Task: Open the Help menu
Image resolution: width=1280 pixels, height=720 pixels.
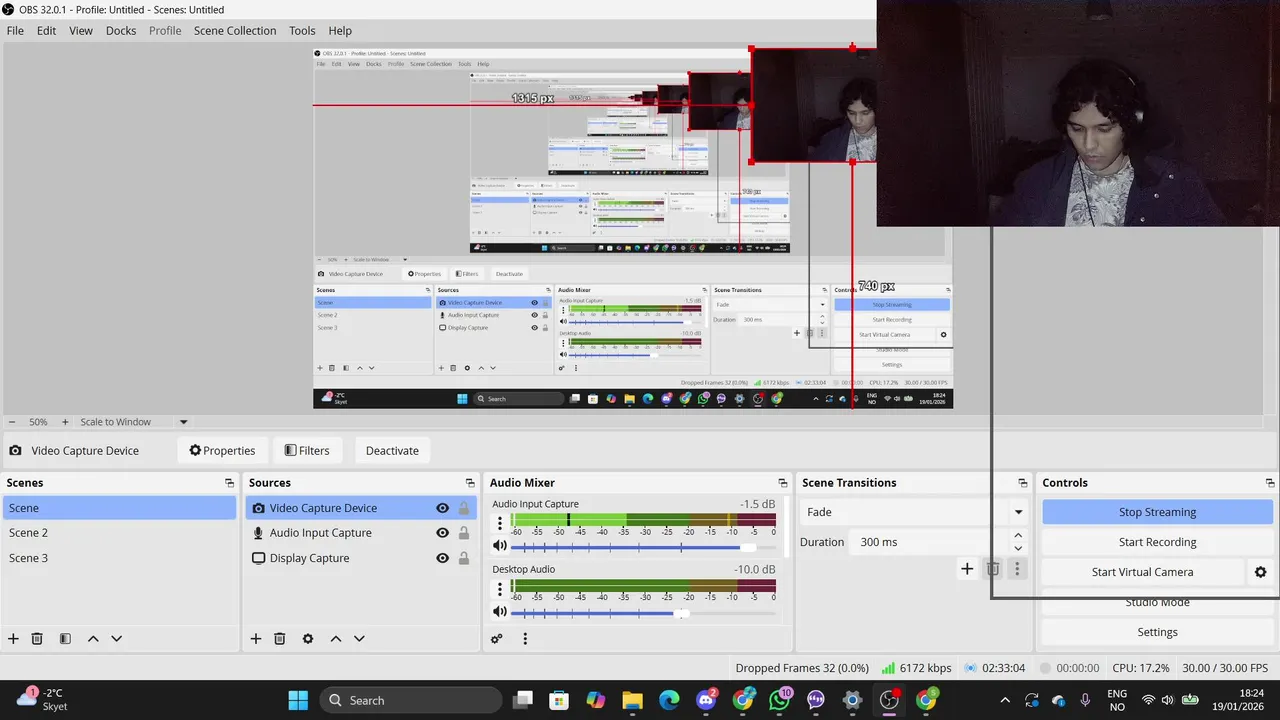Action: click(340, 31)
